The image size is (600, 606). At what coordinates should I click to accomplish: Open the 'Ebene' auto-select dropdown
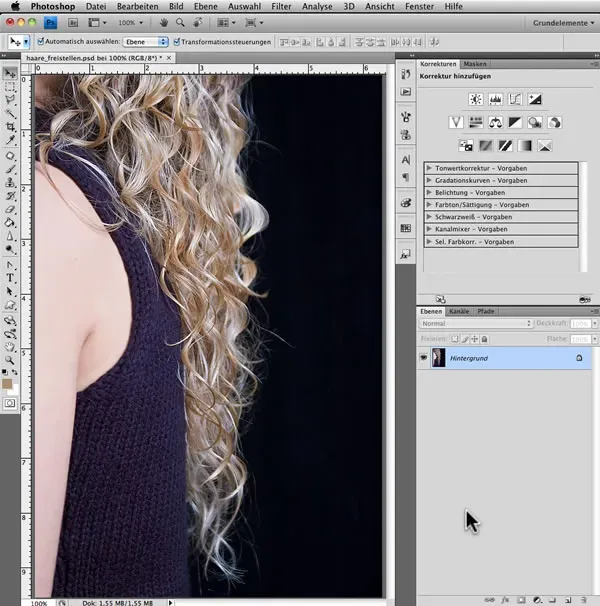[147, 42]
